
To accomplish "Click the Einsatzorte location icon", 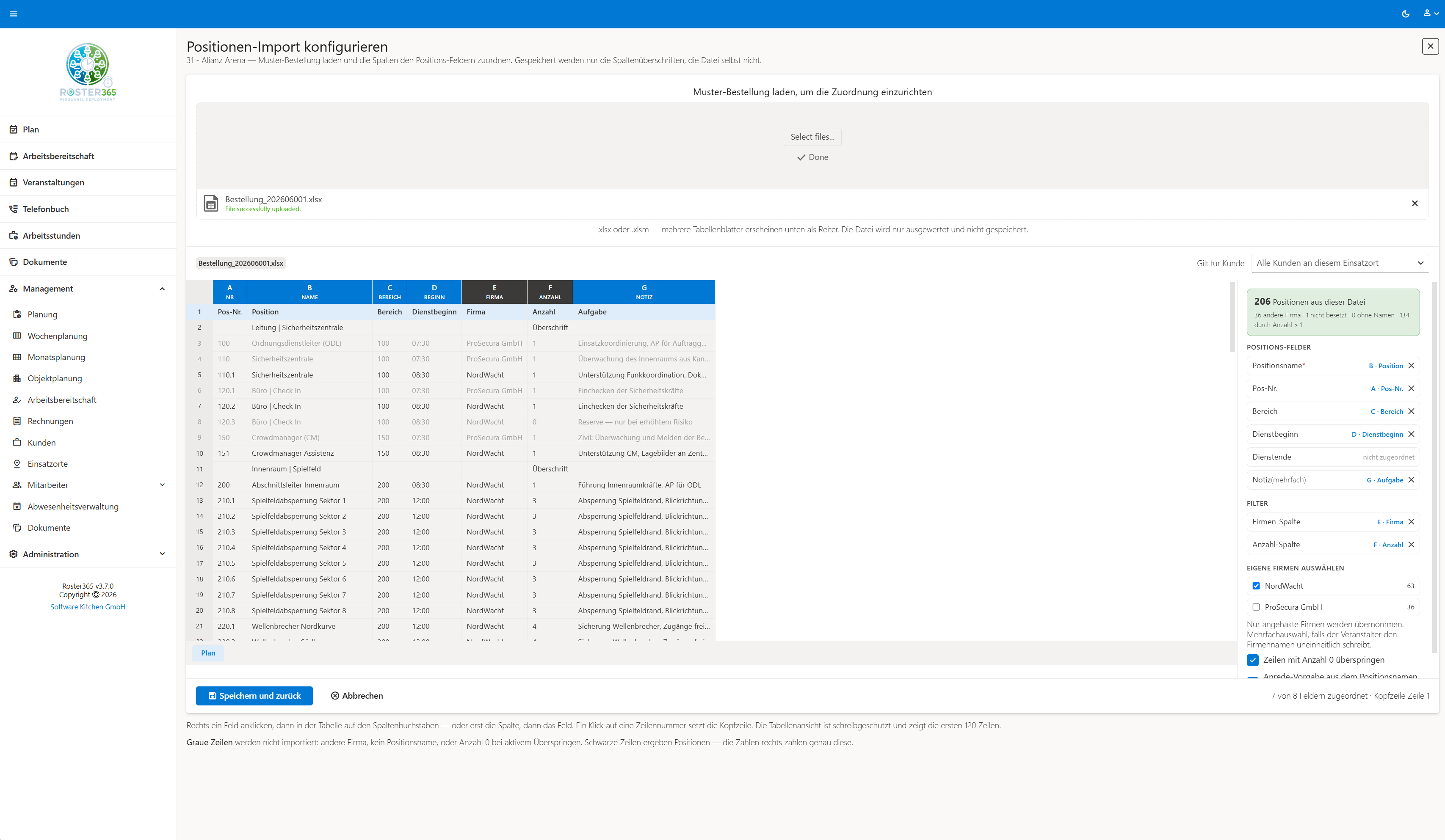I will [x=17, y=463].
